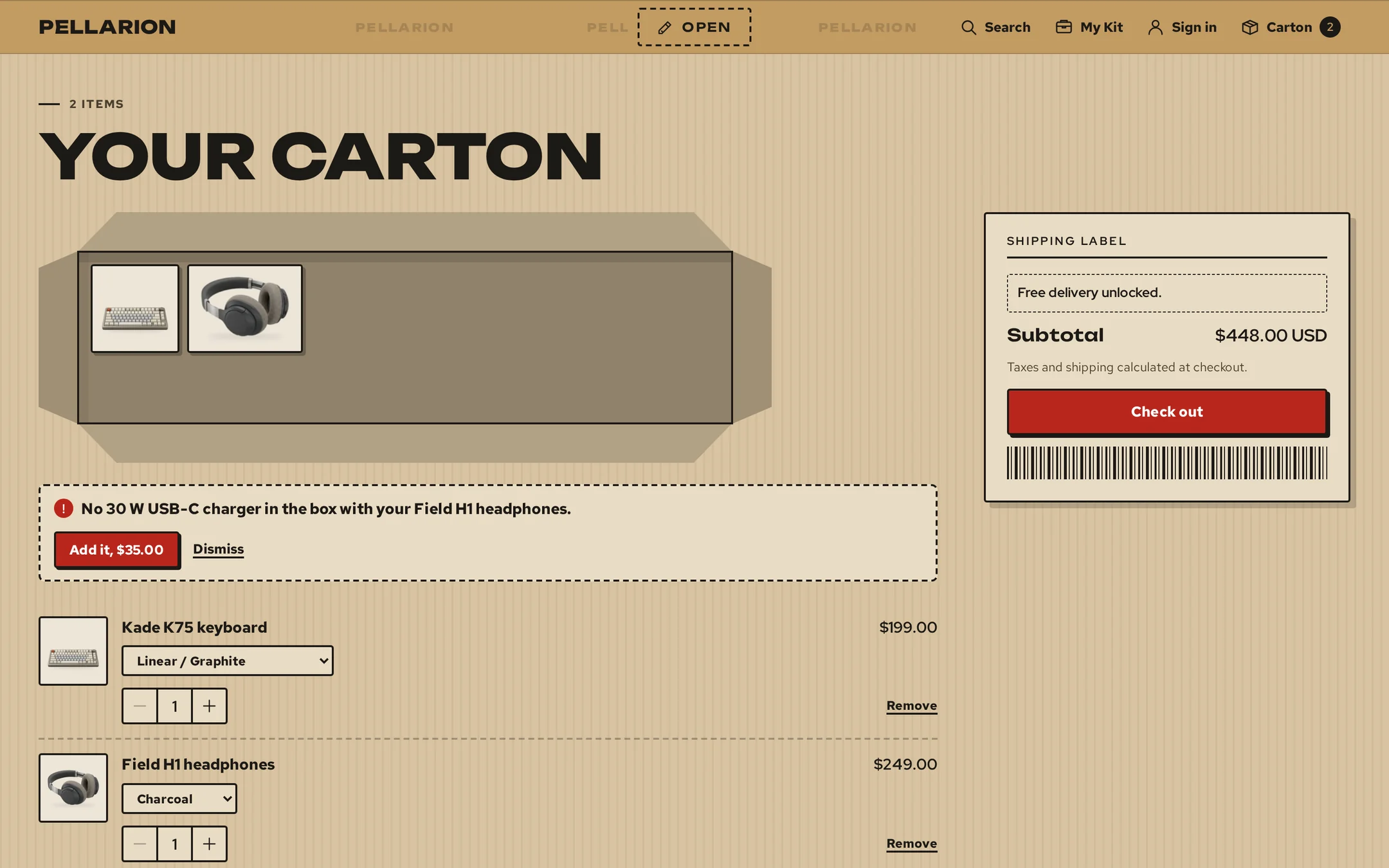Open the Carton link in header
Image resolution: width=1389 pixels, height=868 pixels.
[x=1291, y=27]
